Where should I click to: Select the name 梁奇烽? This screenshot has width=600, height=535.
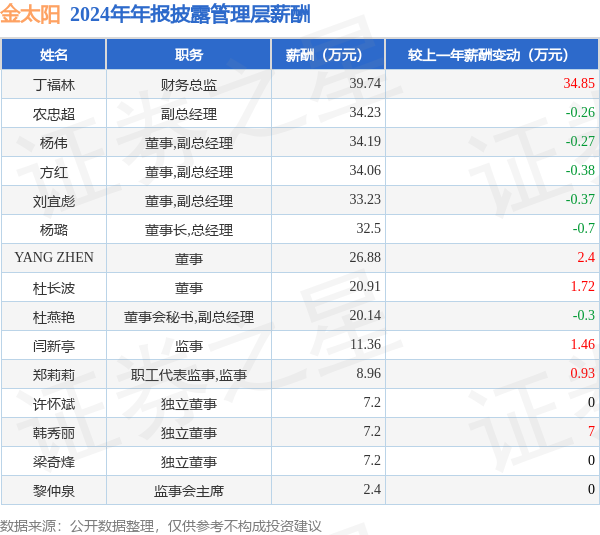[54, 462]
